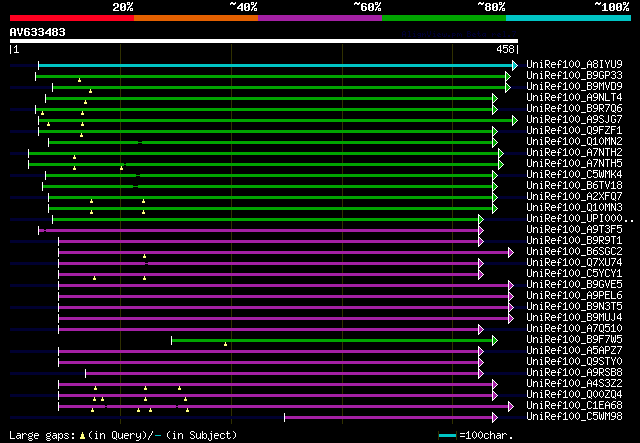Open the UniRef100_C5WM98 hit label

pyautogui.click(x=574, y=417)
